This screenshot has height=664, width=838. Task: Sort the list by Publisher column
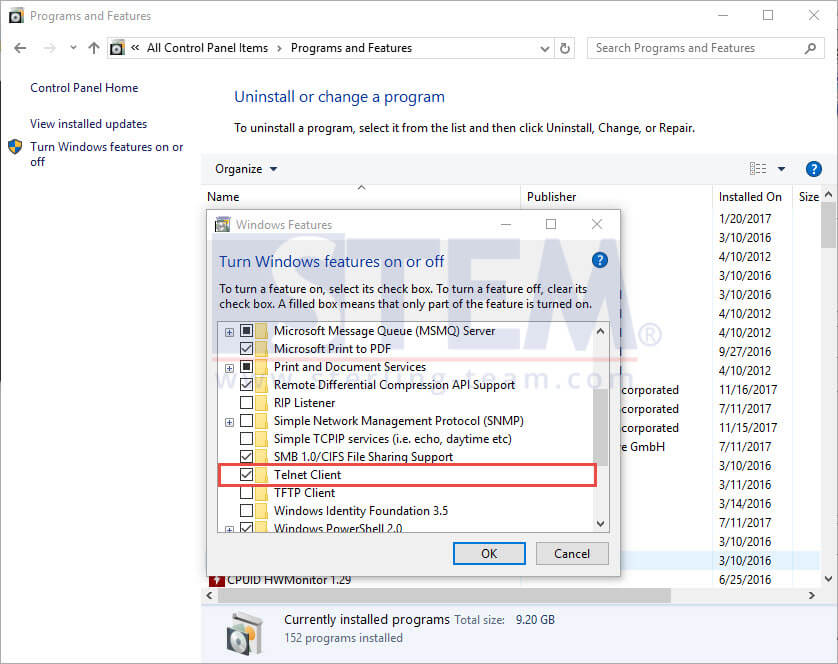551,197
